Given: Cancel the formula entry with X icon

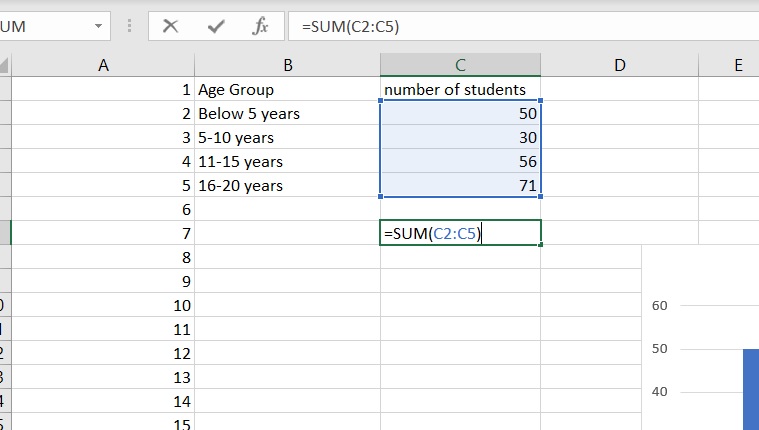Looking at the screenshot, I should click(x=170, y=26).
